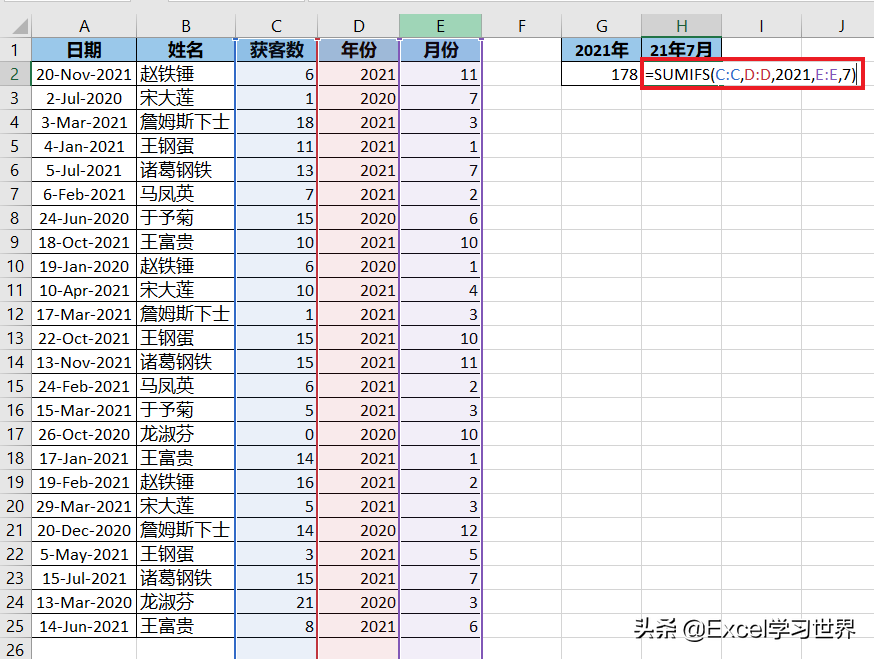Click 获客数 value 0 in row 17
The image size is (874, 659).
[x=276, y=434]
